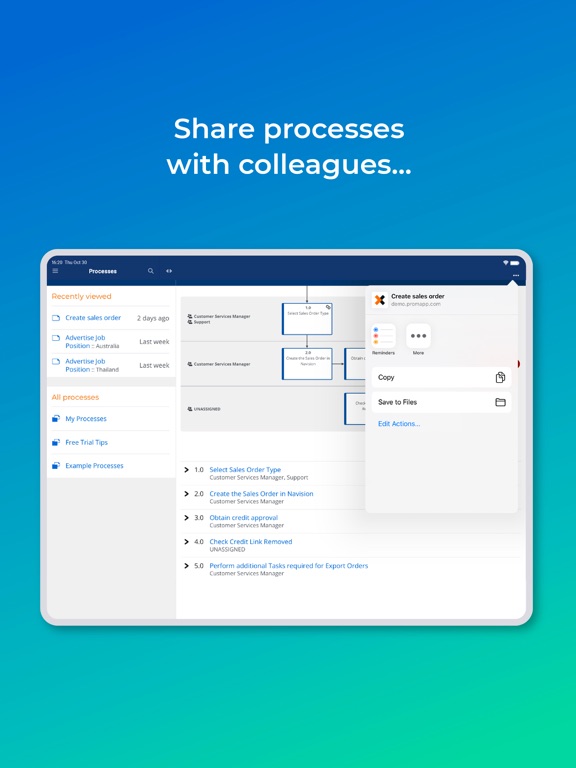Viewport: 576px width, 768px height.
Task: Click the UNASSIGNED swimlane label
Action: click(x=204, y=409)
